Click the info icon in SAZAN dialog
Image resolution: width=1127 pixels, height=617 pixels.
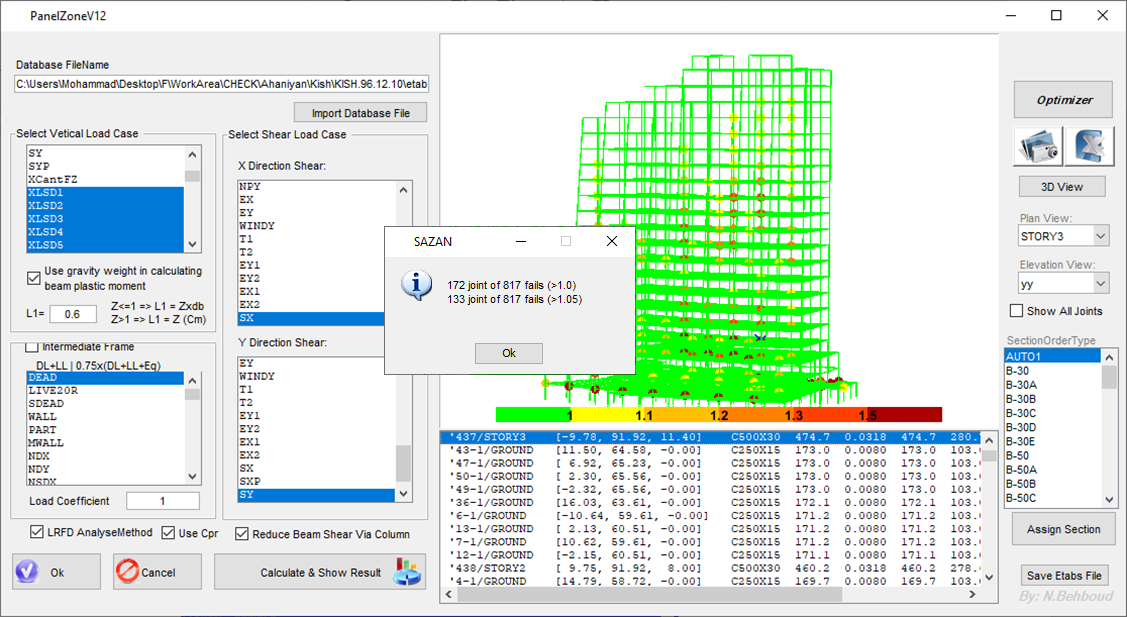coord(415,287)
